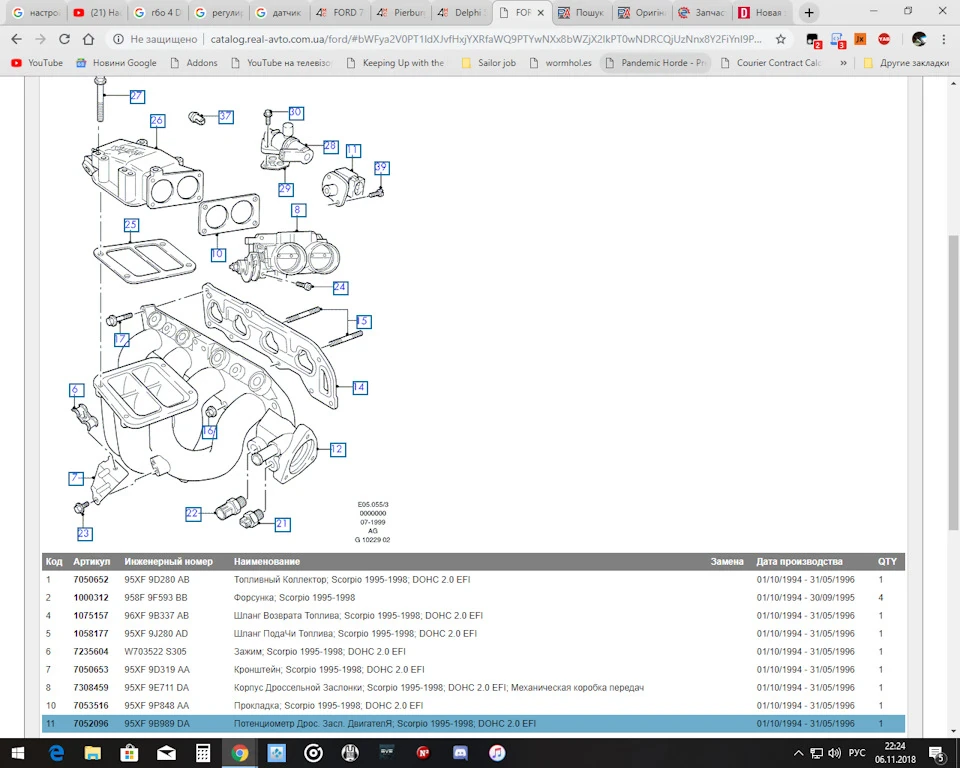Click diagram part label 16
The width and height of the screenshot is (960, 768).
pyautogui.click(x=209, y=432)
